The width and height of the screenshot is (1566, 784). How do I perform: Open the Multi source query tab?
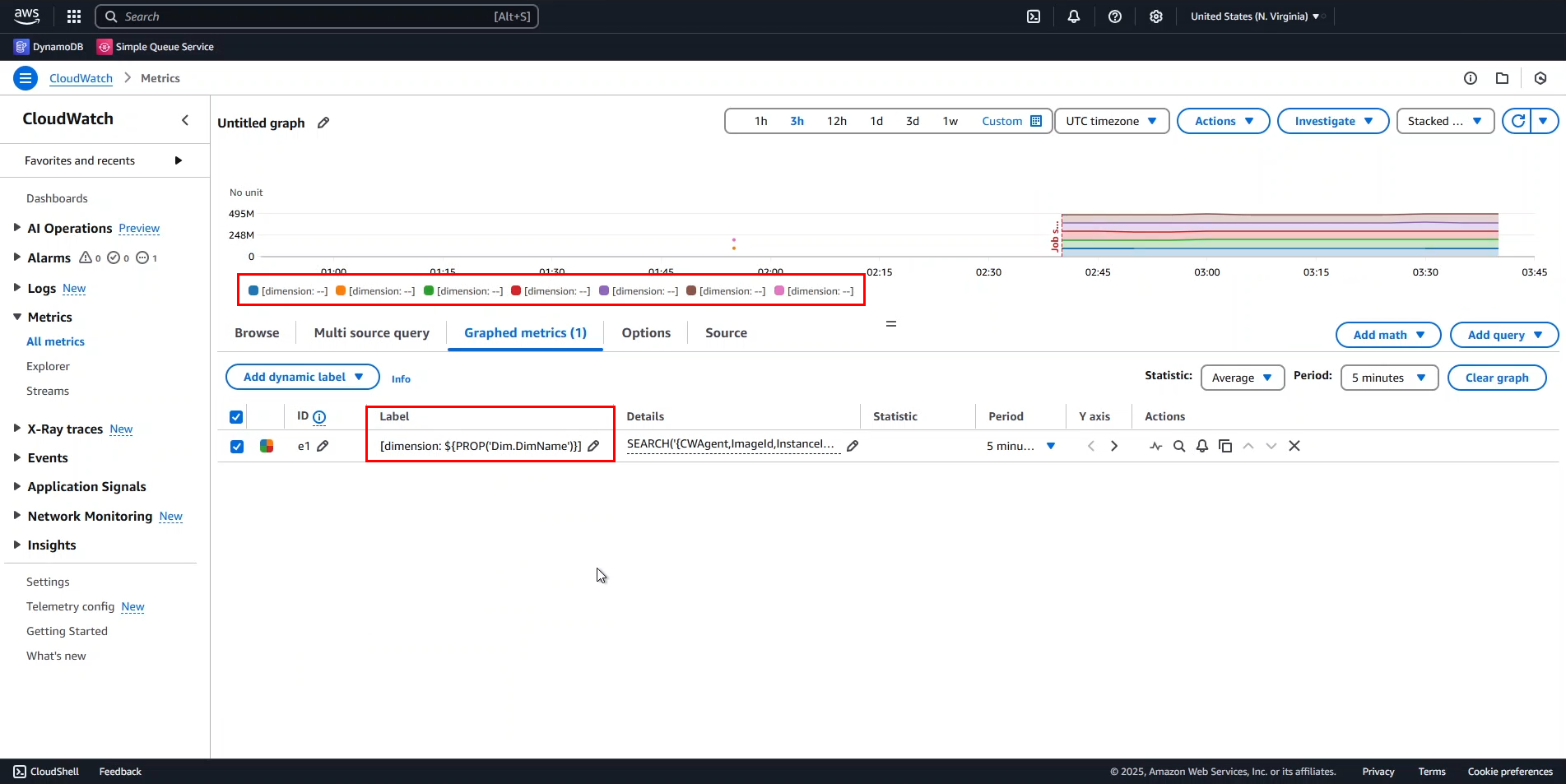point(371,332)
